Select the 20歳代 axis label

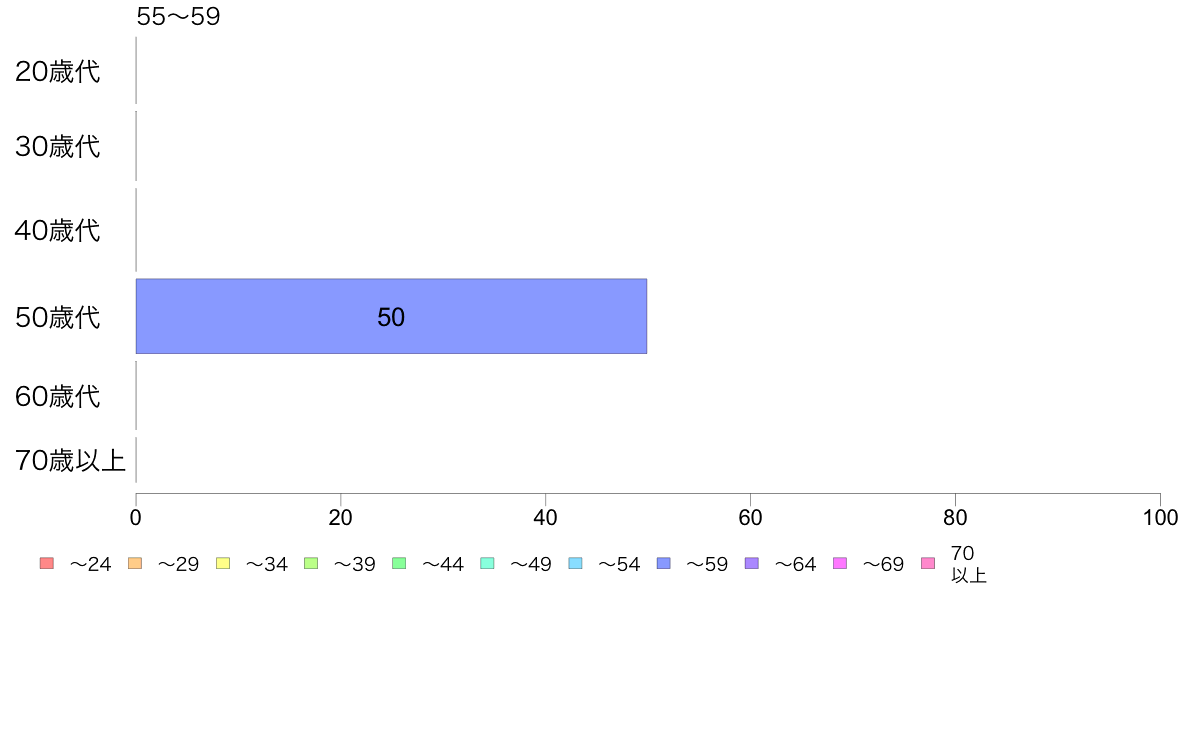click(x=58, y=71)
